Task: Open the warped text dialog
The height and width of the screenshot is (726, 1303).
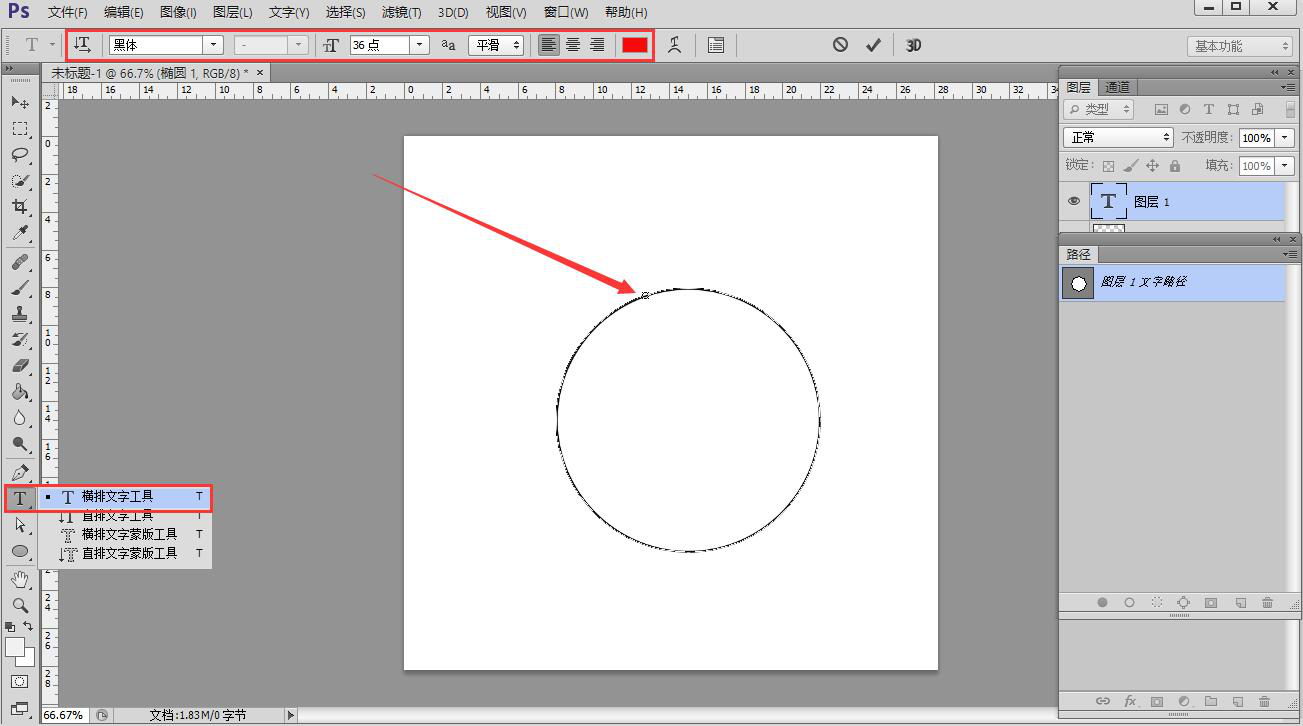Action: point(674,45)
